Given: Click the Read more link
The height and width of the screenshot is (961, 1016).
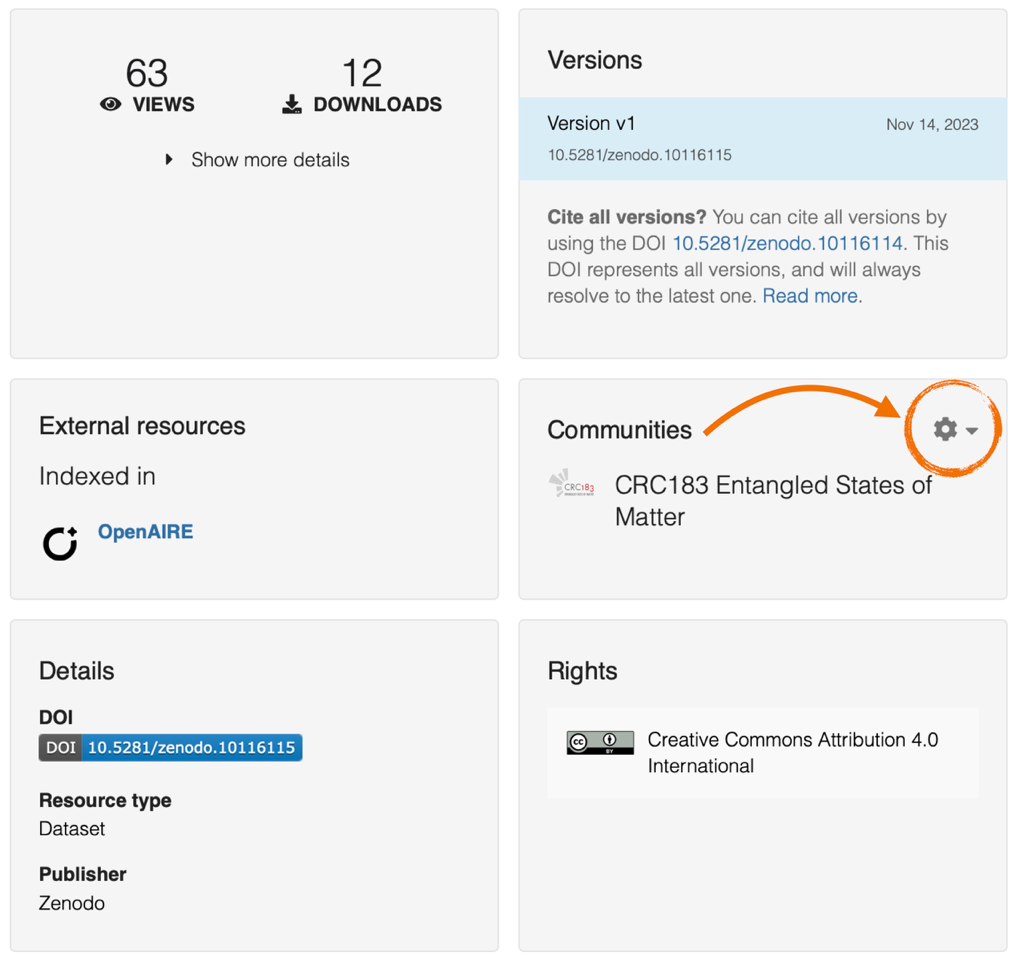Looking at the screenshot, I should pos(810,296).
